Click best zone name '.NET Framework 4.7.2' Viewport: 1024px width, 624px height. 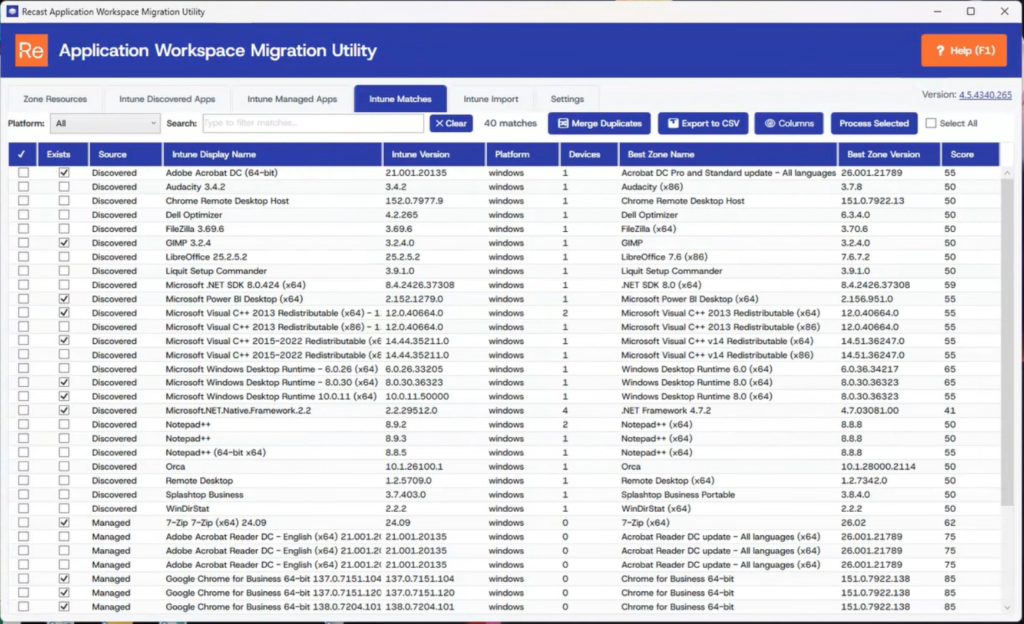(x=665, y=411)
